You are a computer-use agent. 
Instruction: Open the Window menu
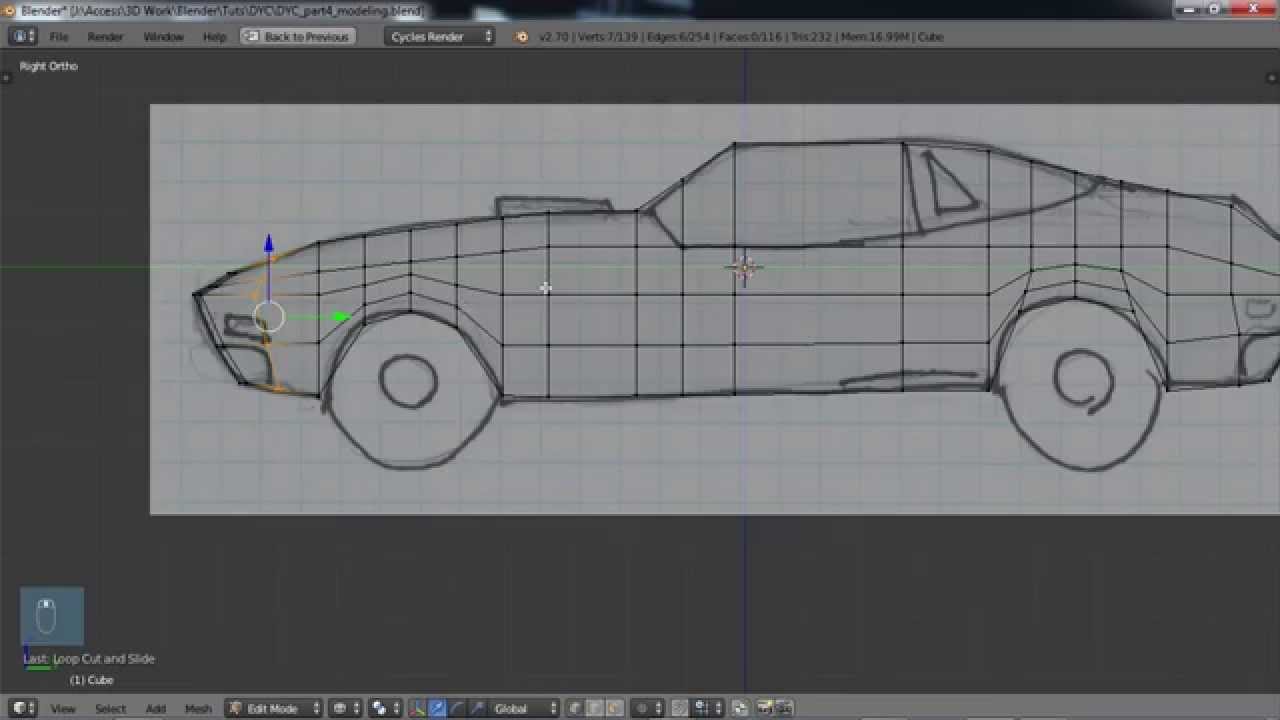click(163, 36)
